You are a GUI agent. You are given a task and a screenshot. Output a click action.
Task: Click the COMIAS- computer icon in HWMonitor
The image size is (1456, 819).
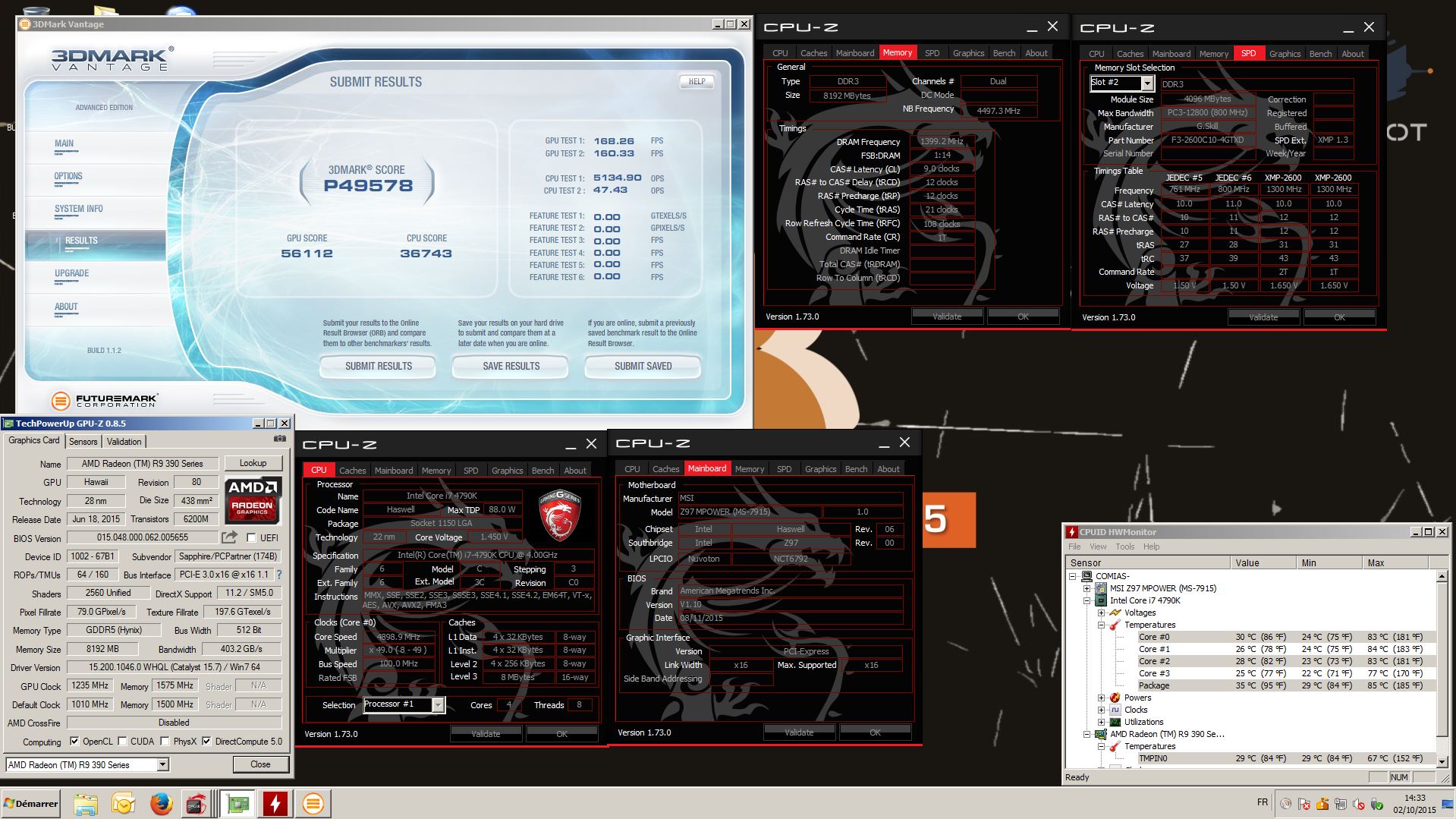(x=1086, y=576)
